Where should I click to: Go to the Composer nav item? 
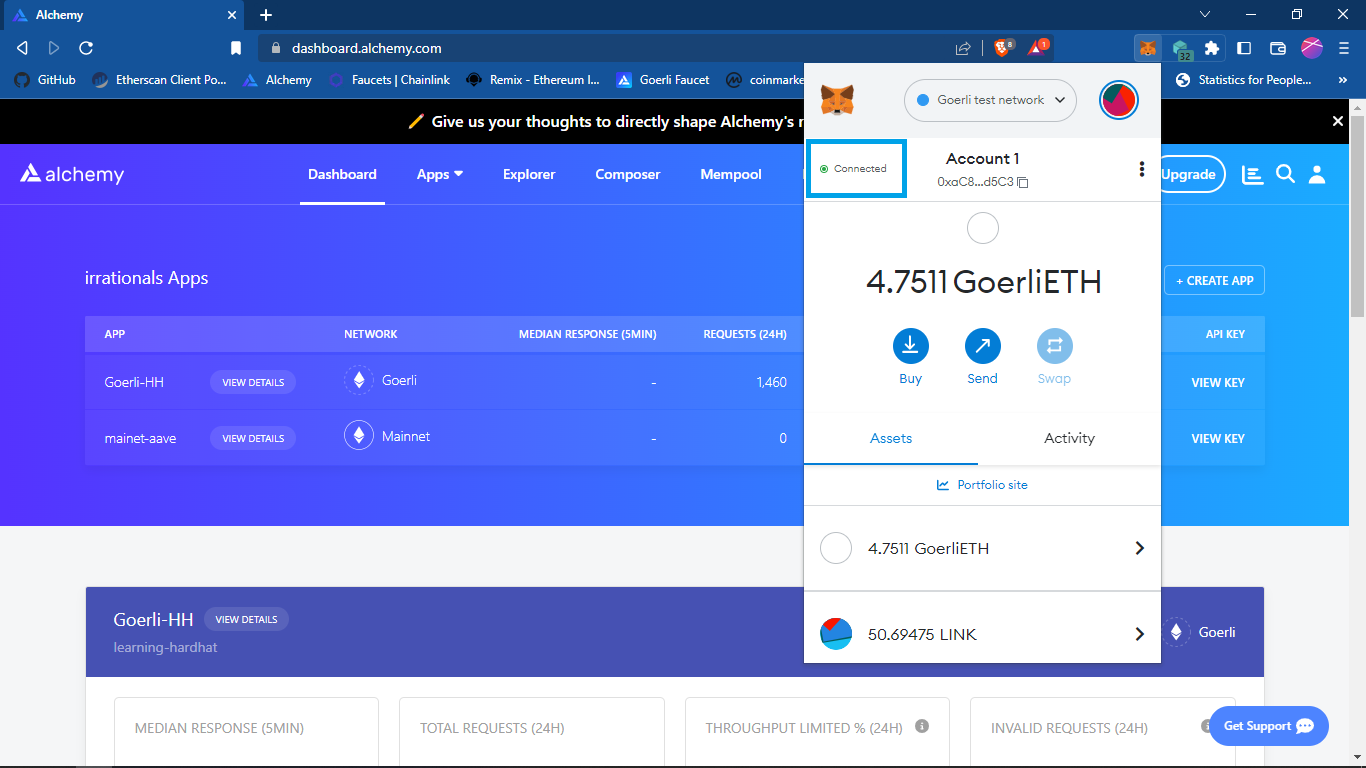[628, 174]
